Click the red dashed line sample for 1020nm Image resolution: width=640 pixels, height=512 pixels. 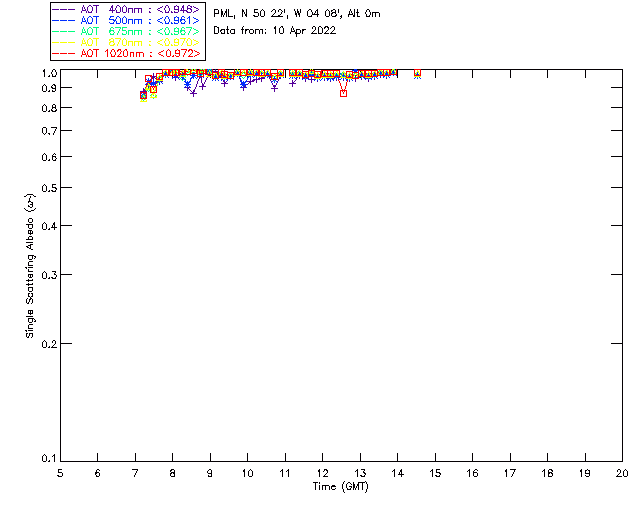tap(64, 53)
